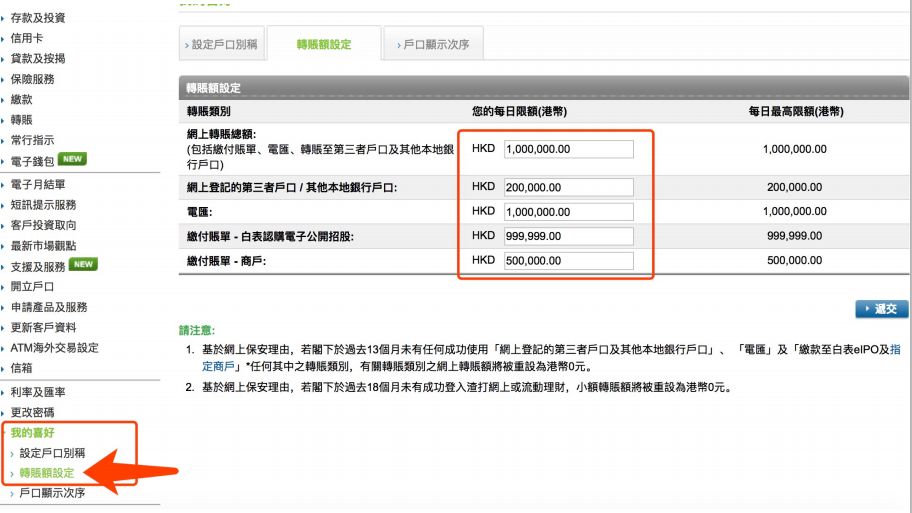Collapse the 我的喜好 sidebar section
This screenshot has width=912, height=513.
[33, 433]
